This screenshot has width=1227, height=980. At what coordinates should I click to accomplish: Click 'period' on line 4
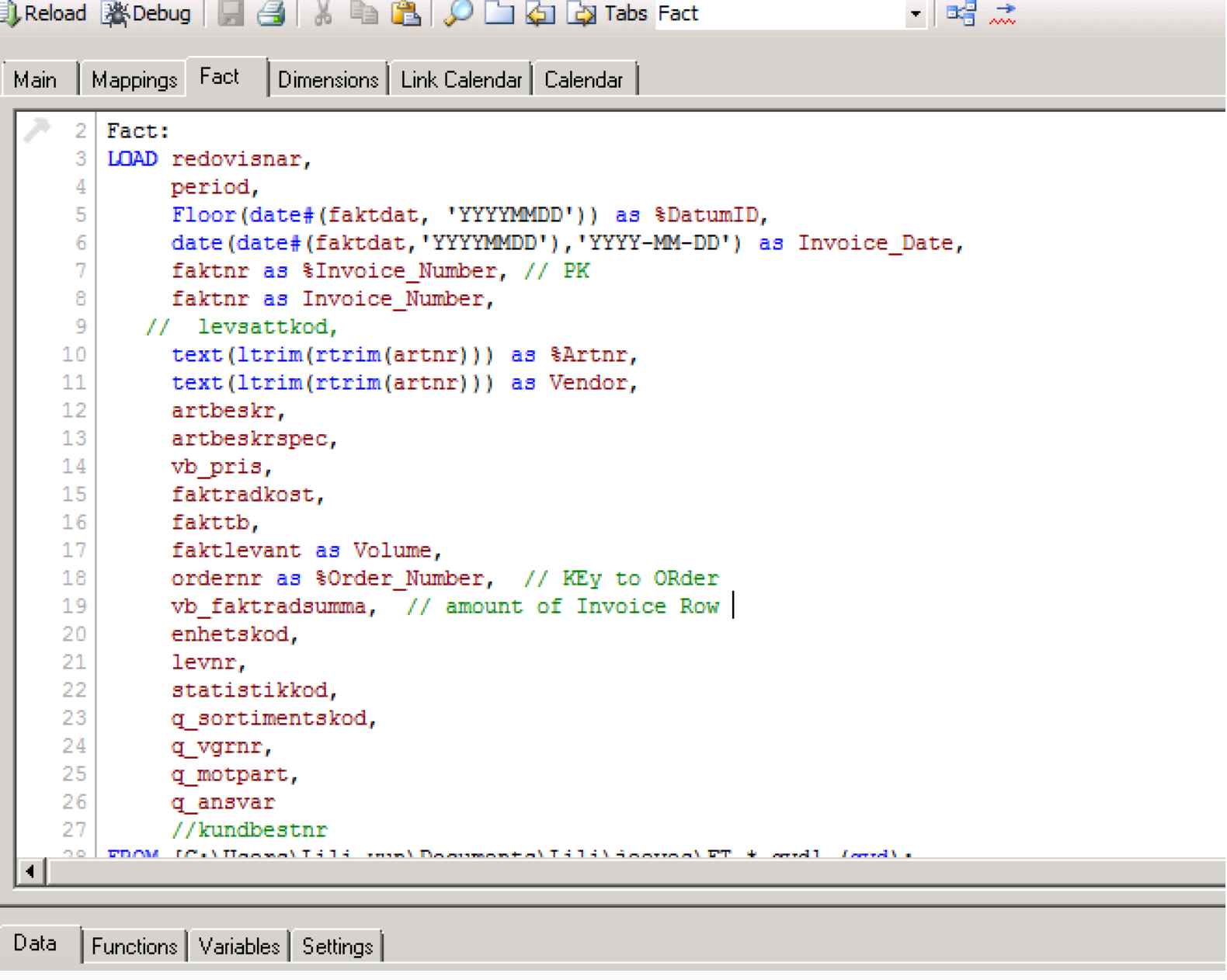coord(210,187)
